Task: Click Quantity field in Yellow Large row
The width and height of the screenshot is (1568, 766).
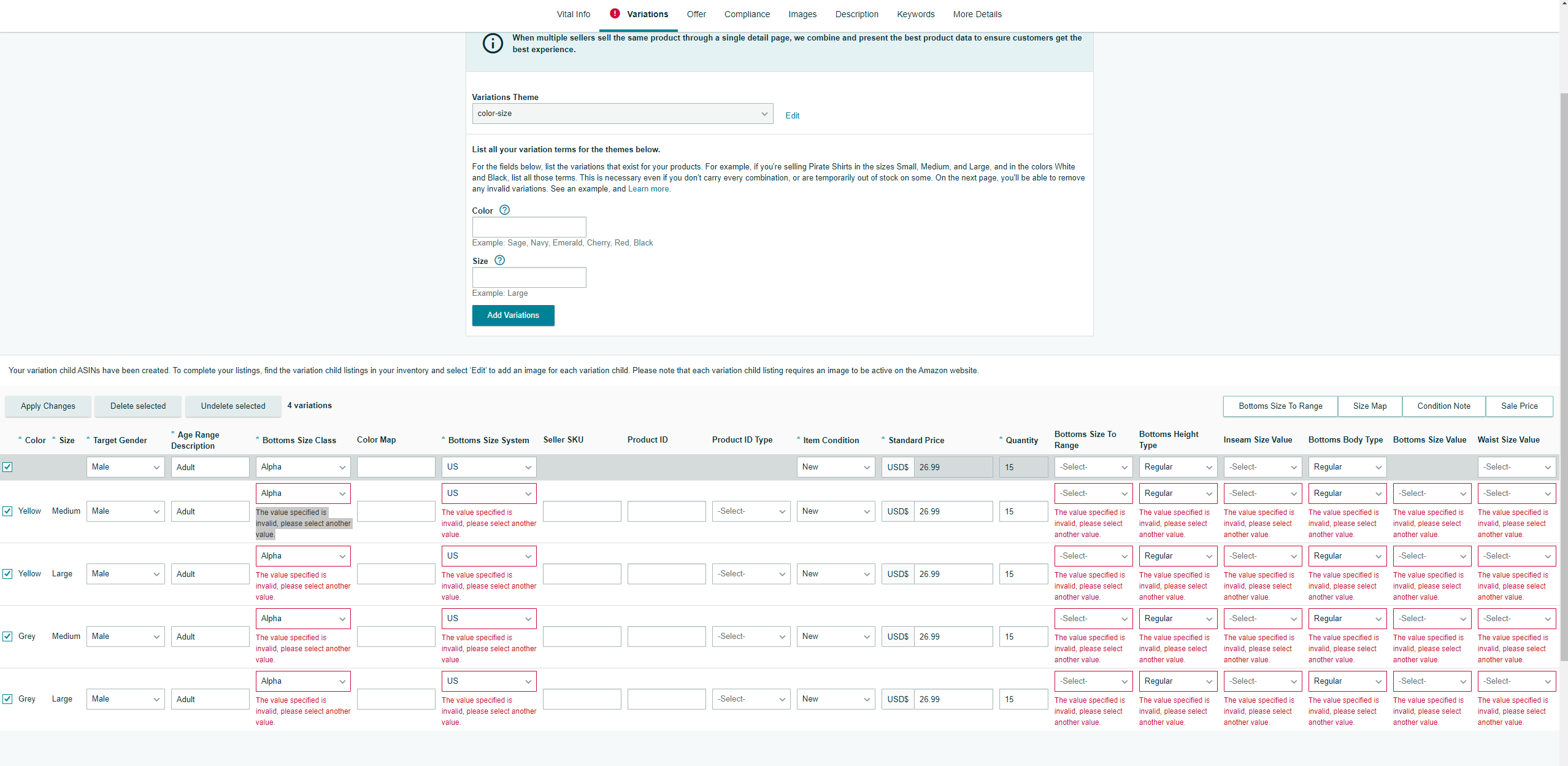Action: coord(1023,574)
